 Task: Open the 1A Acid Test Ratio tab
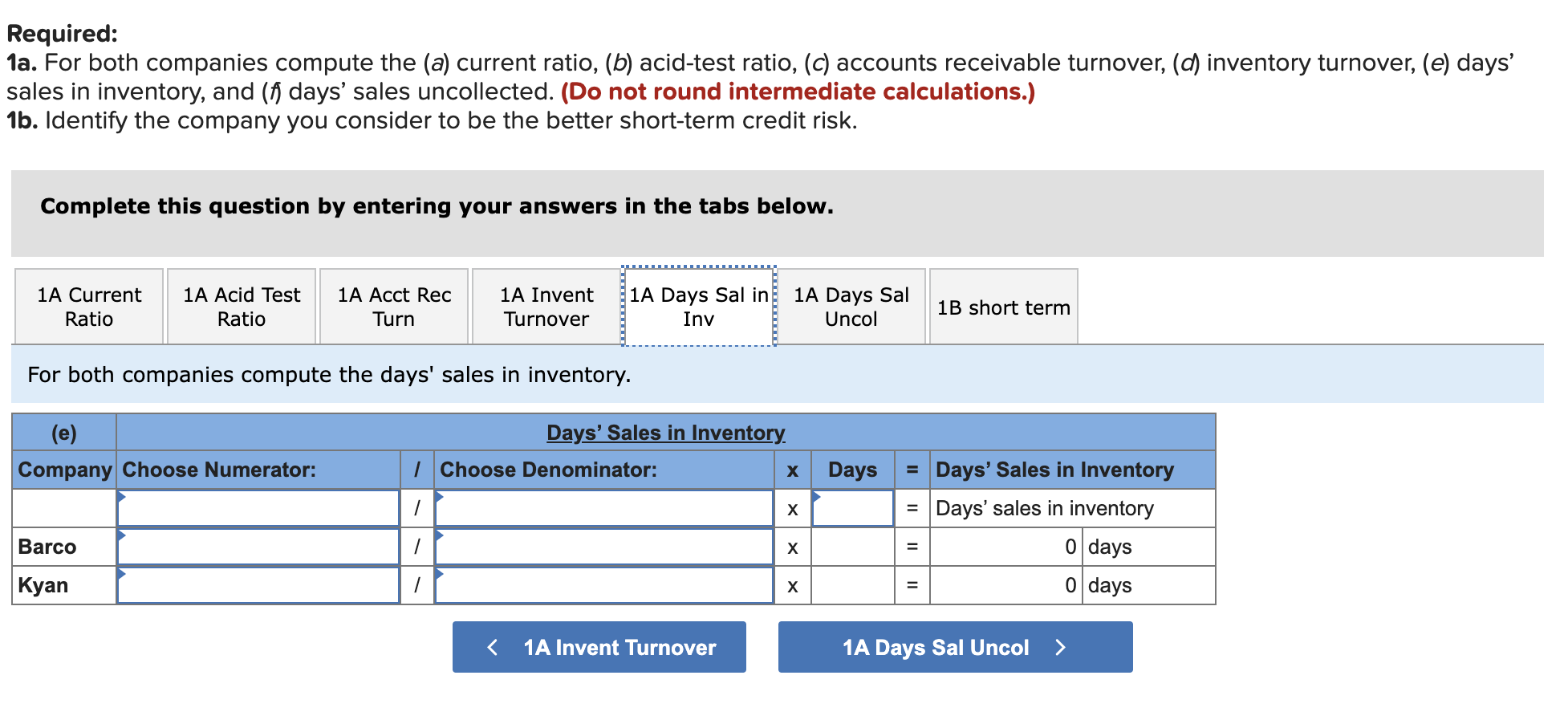click(x=240, y=307)
